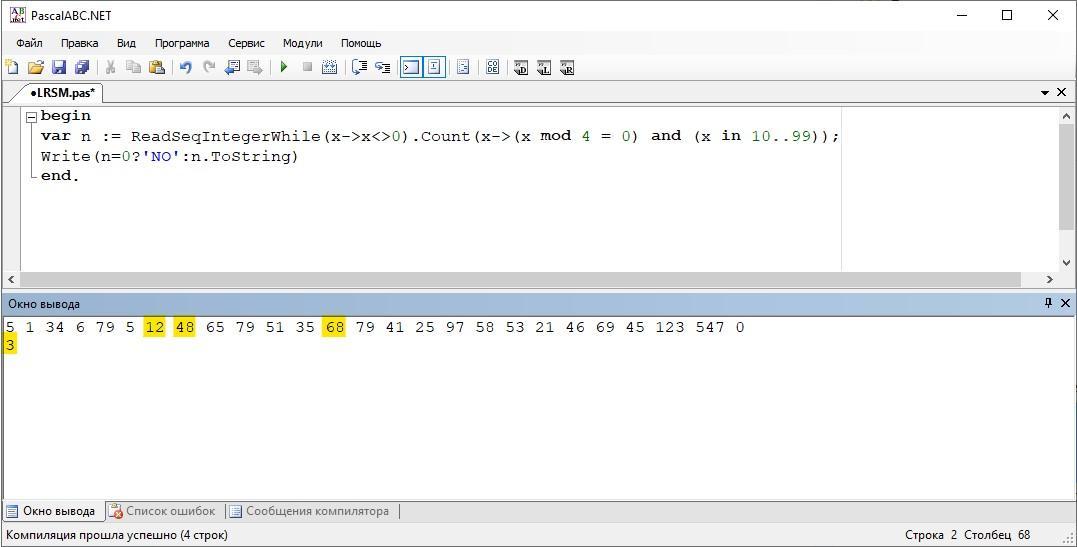
Task: Toggle the output window toolbar button
Action: click(x=411, y=67)
